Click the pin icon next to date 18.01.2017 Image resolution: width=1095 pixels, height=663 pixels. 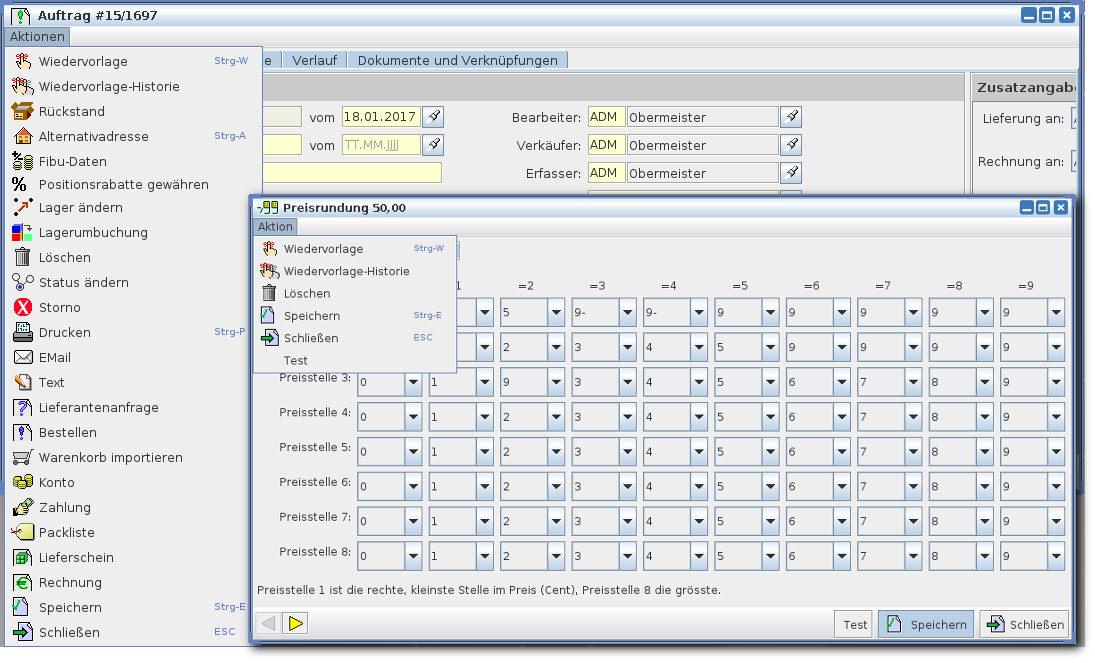433,117
